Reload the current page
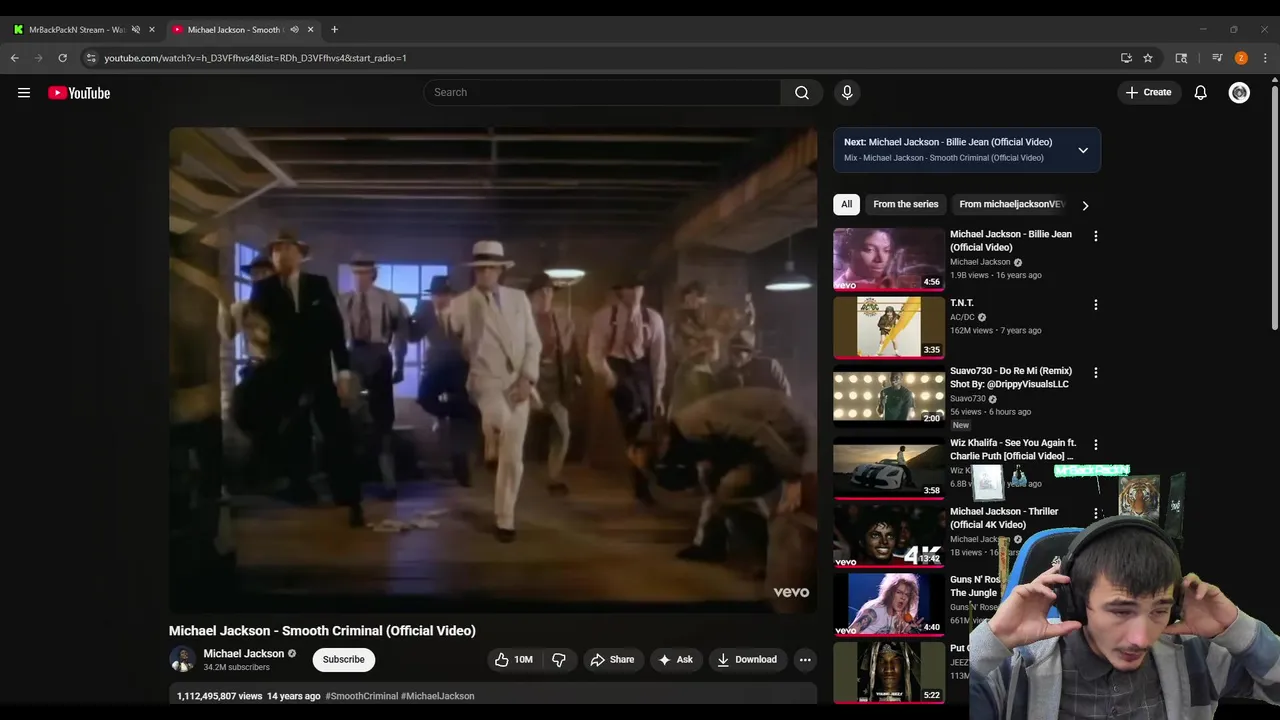This screenshot has height=720, width=1280. [x=62, y=58]
